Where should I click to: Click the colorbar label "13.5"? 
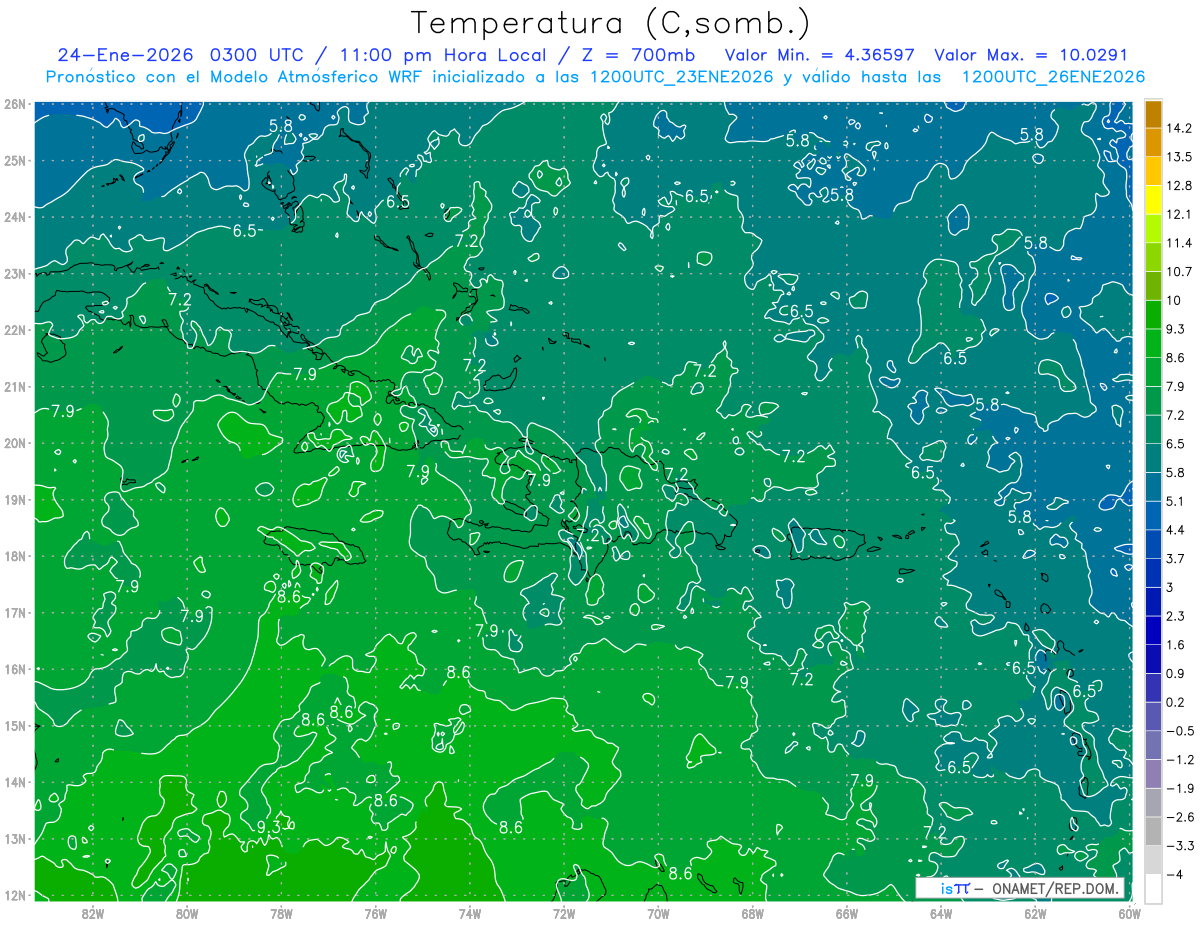point(1178,157)
